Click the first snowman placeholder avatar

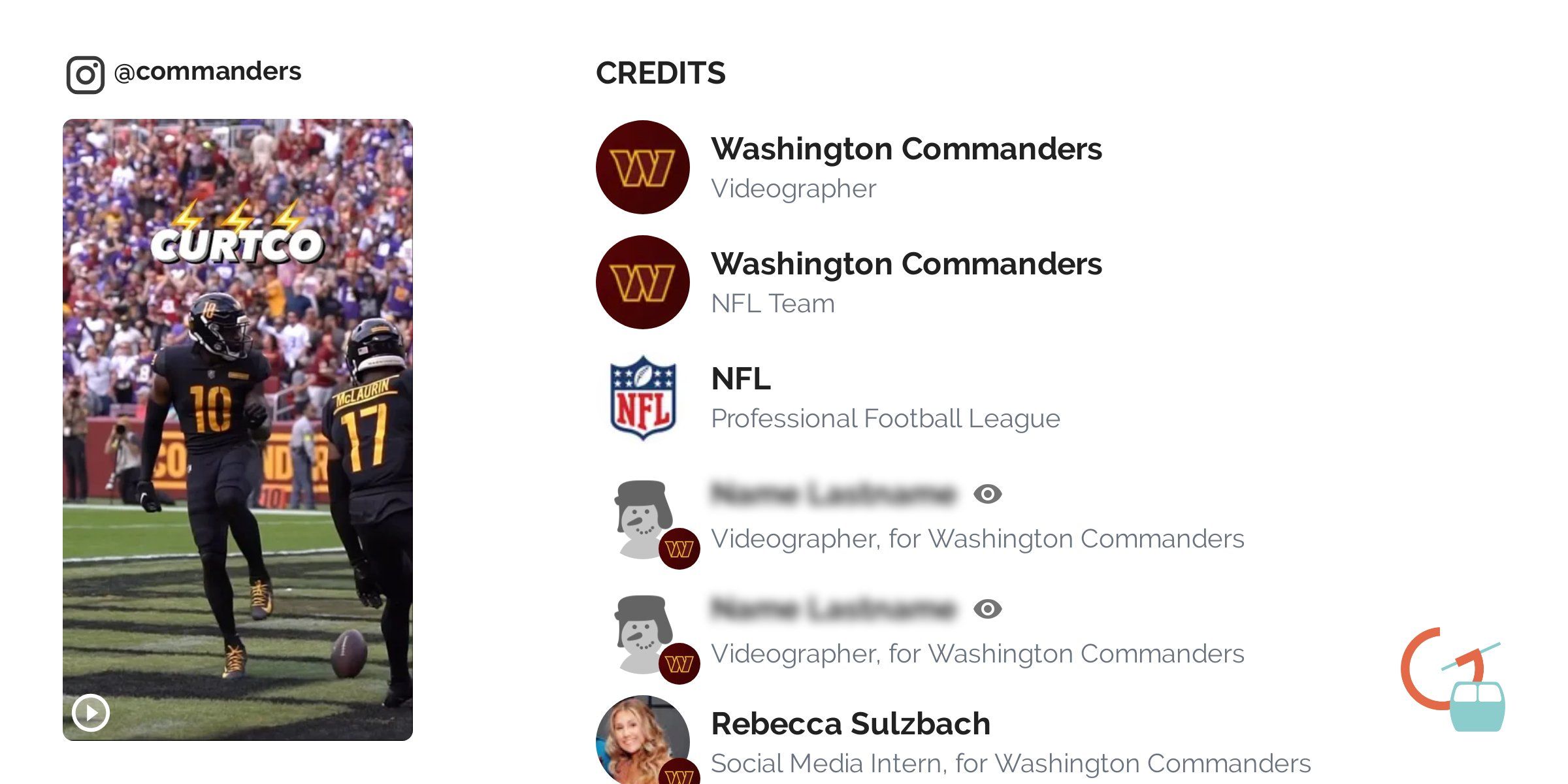(640, 517)
